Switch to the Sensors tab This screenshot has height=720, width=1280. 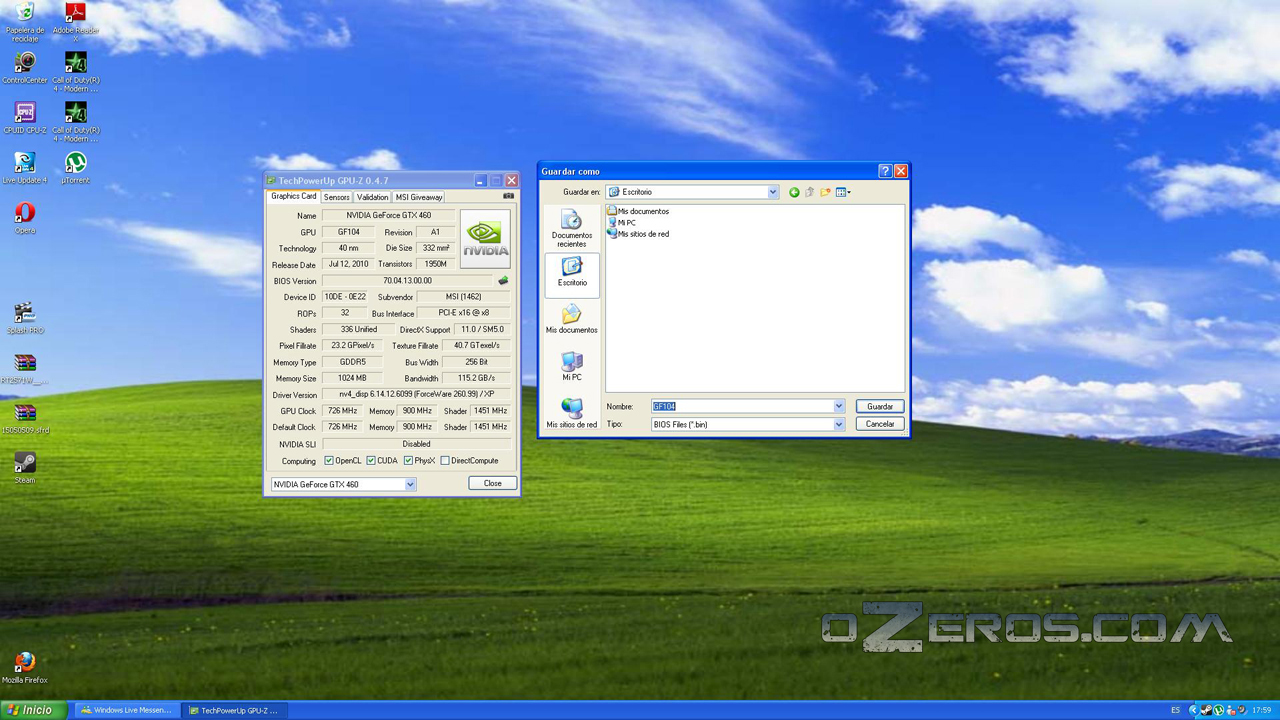pyautogui.click(x=337, y=197)
